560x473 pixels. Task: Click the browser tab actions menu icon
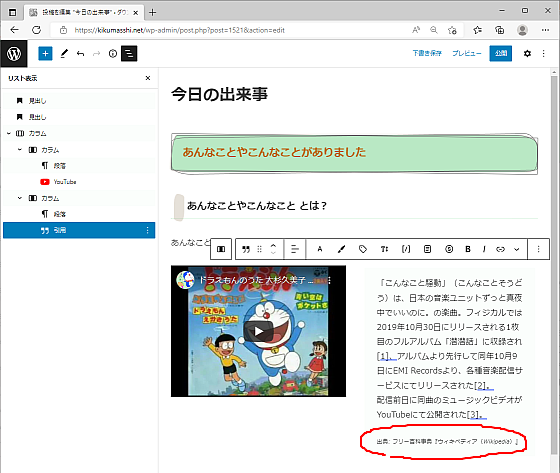pyautogui.click(x=12, y=13)
